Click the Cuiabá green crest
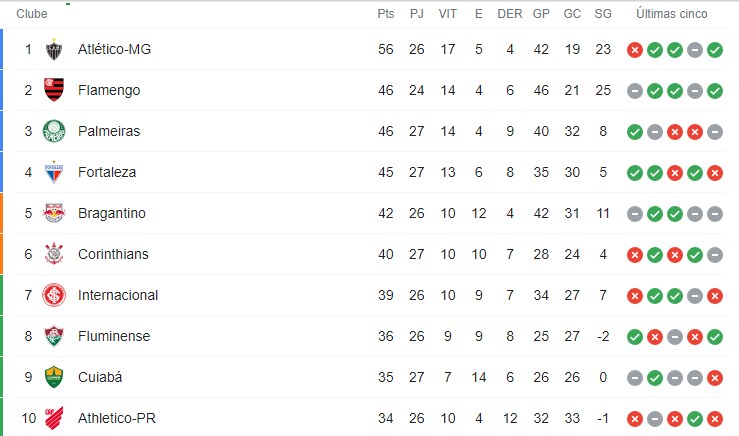The width and height of the screenshot is (739, 436). [x=54, y=377]
